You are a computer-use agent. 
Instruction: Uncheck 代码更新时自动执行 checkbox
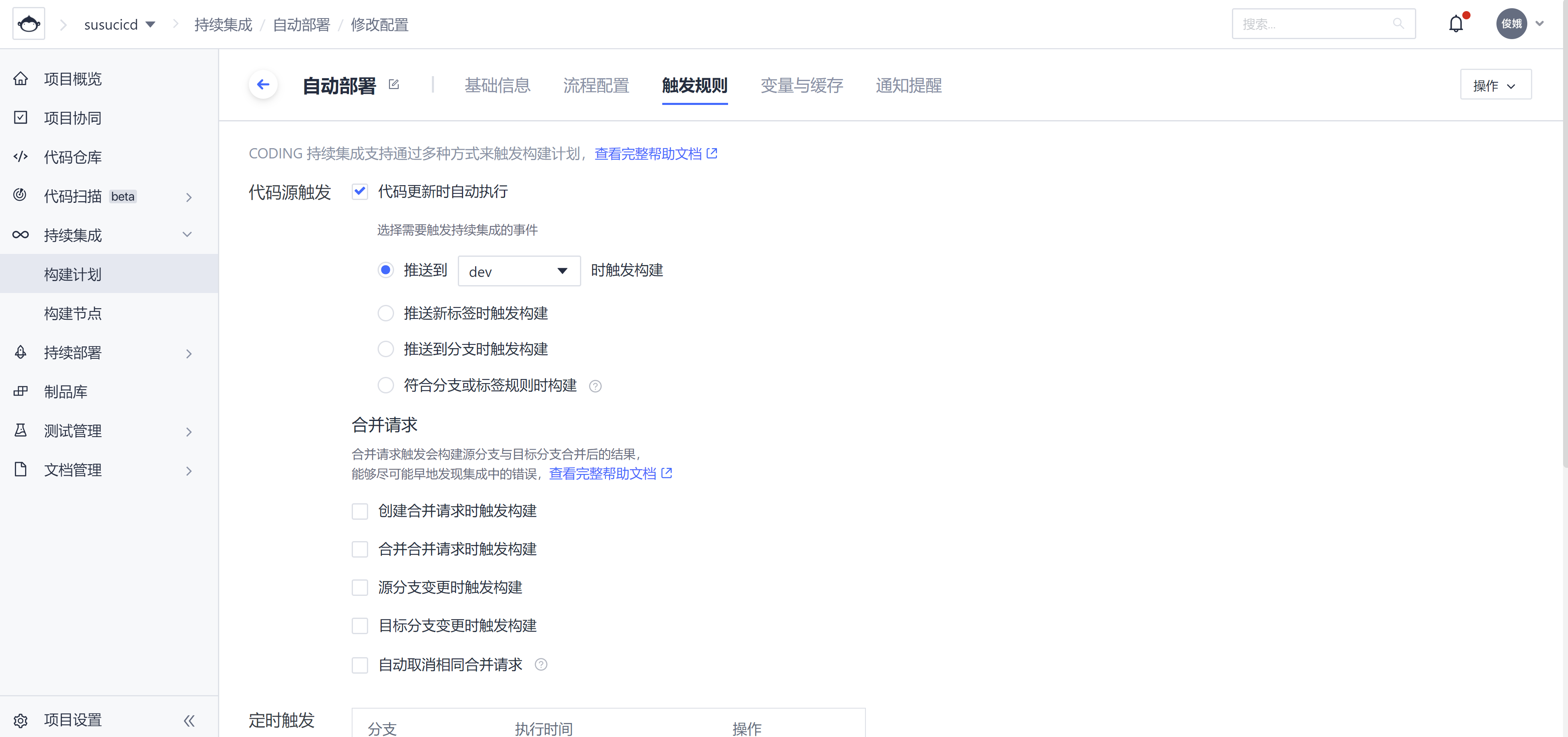point(360,192)
